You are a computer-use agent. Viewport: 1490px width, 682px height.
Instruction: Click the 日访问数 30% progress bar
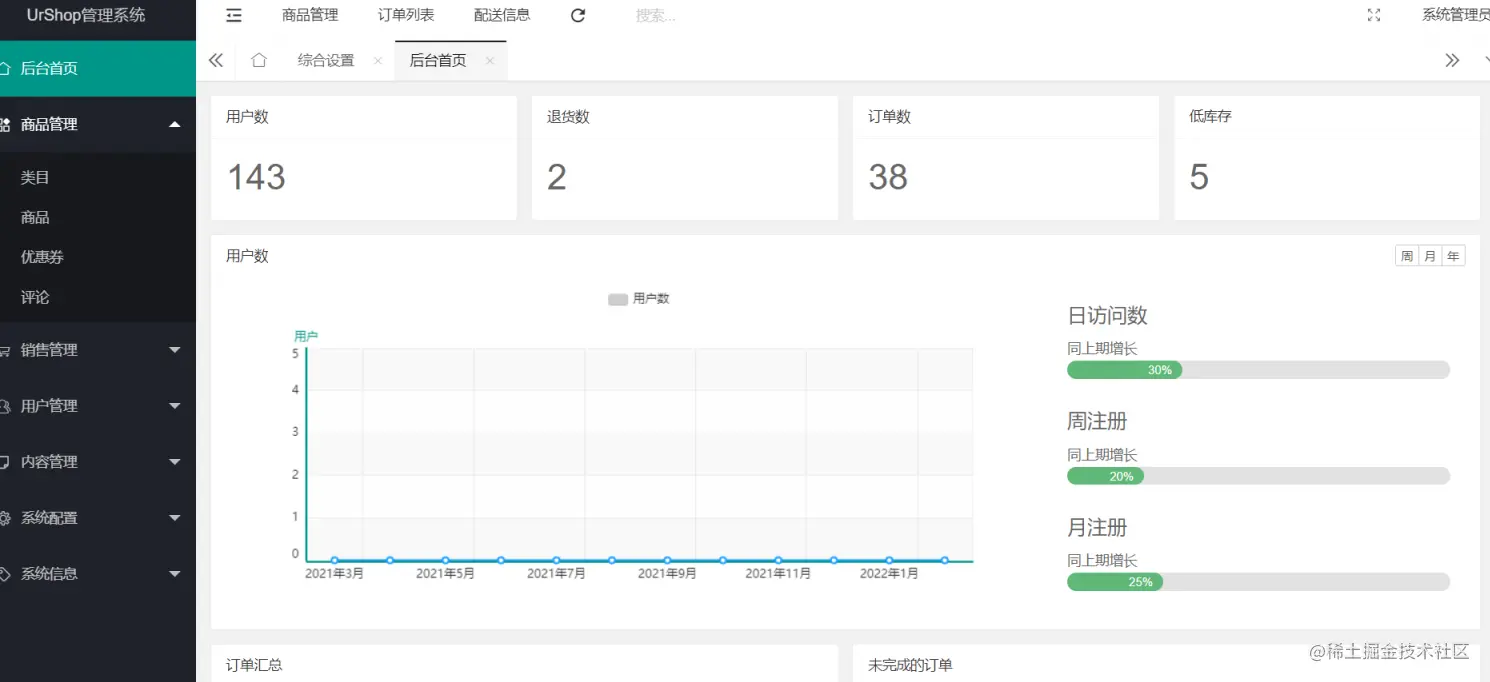point(1258,370)
